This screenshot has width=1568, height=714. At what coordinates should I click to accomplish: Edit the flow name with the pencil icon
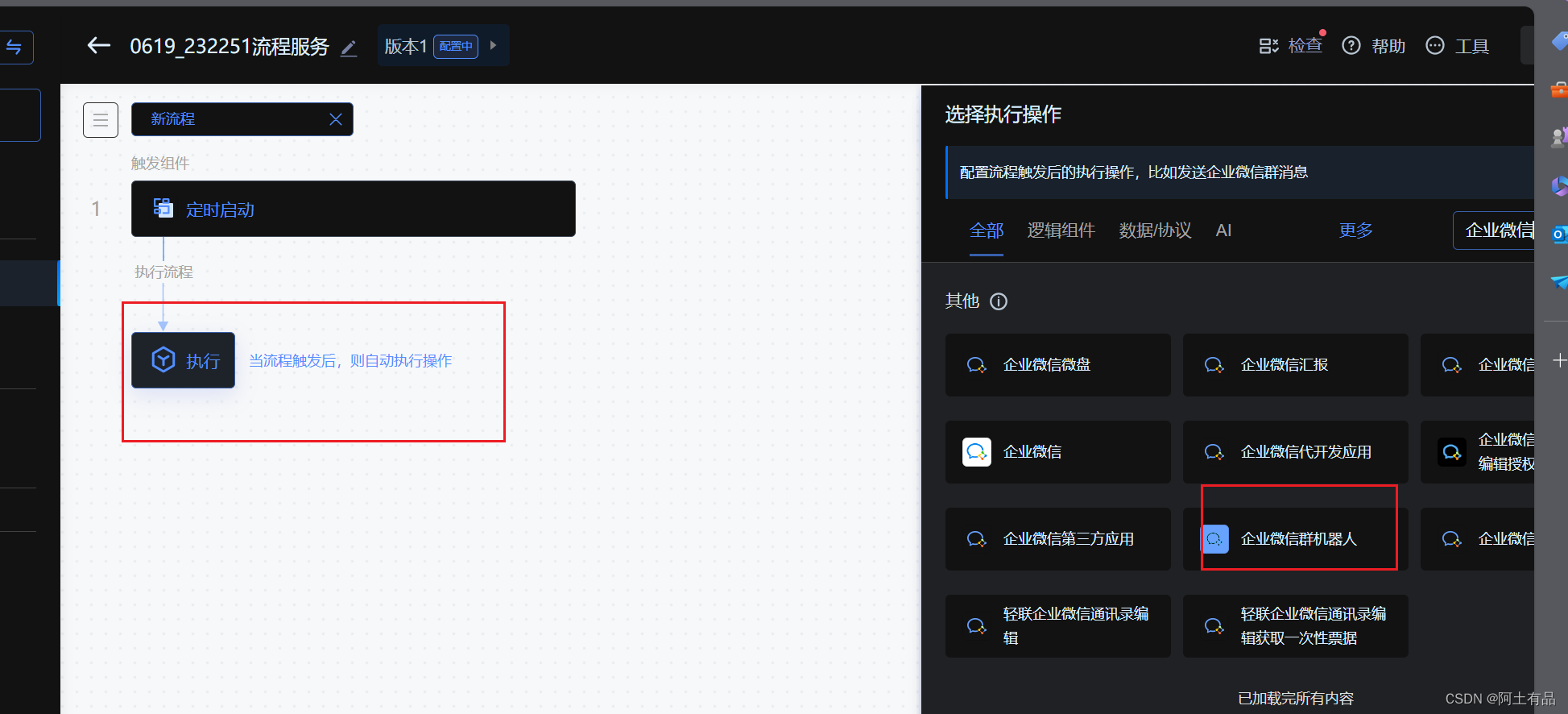click(x=349, y=48)
